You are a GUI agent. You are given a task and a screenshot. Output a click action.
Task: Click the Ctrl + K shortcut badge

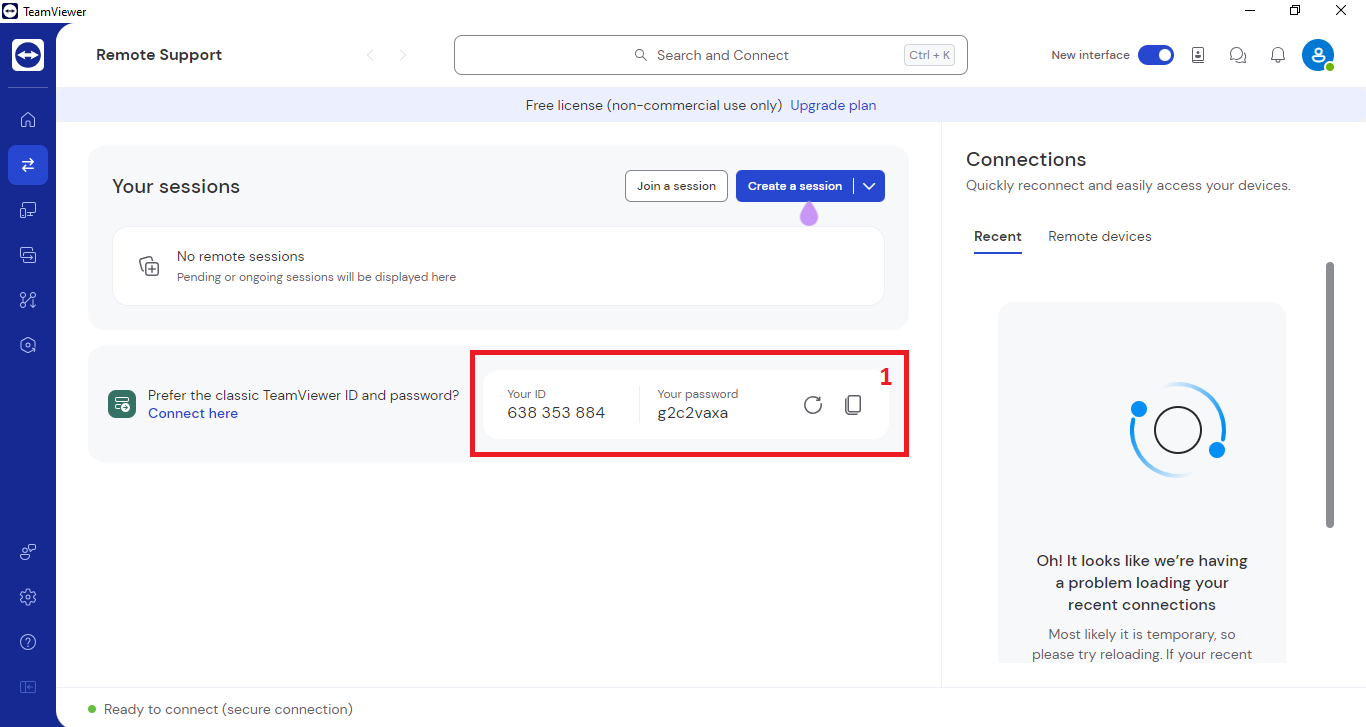pyautogui.click(x=930, y=56)
